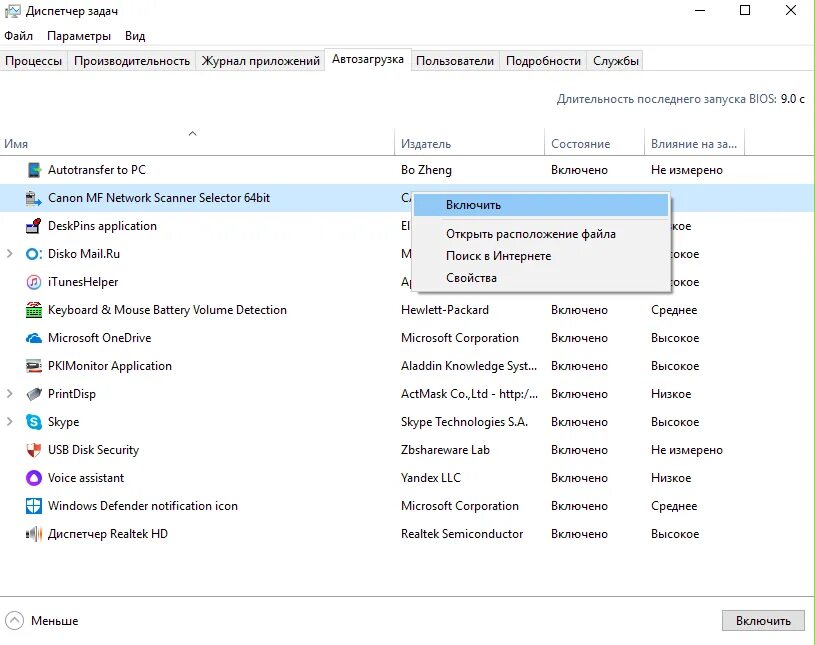The image size is (815, 645).
Task: Click the DeskPins application icon
Action: click(x=34, y=226)
